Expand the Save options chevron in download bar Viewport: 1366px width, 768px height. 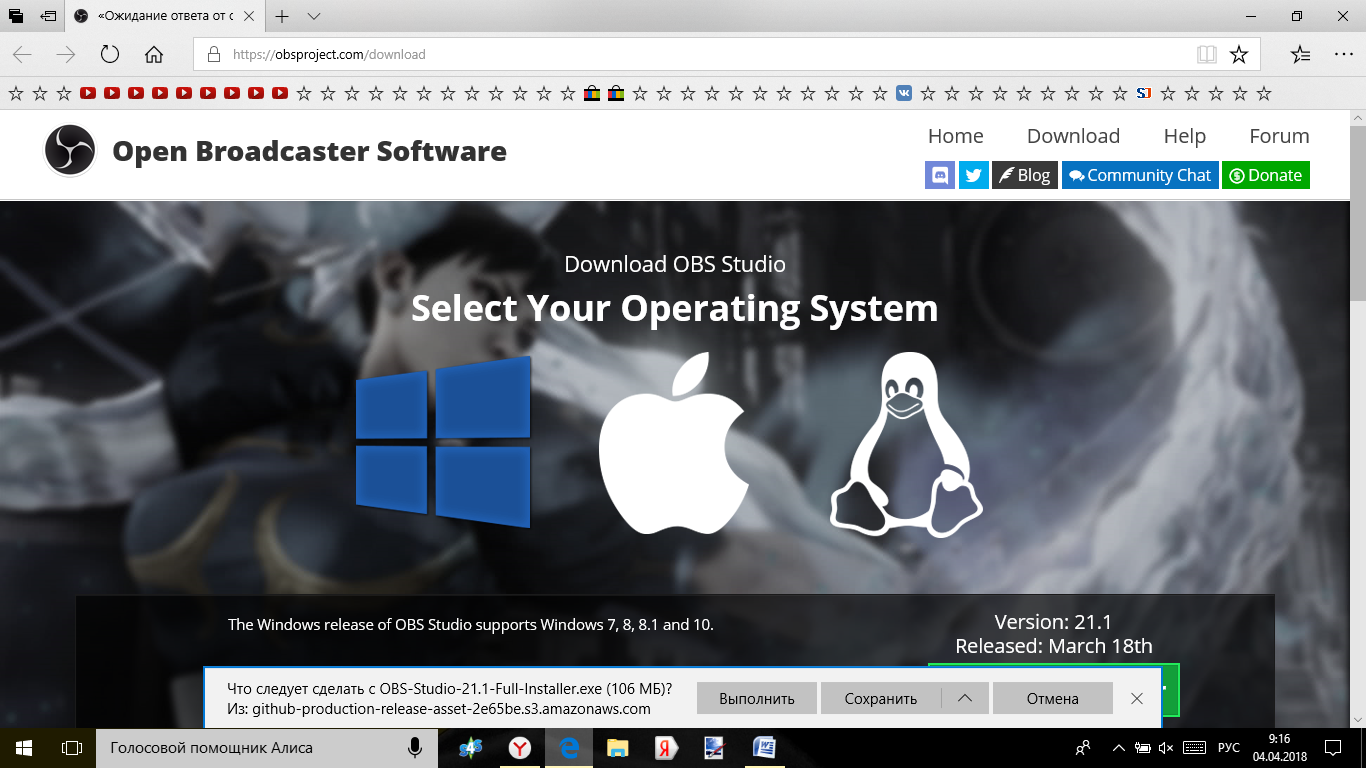coord(965,698)
